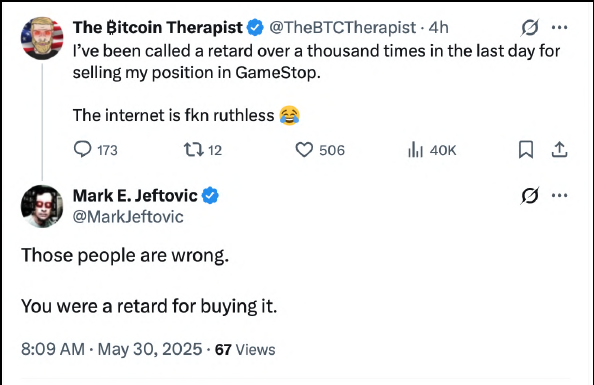Open reply icon with 173 comments
594x385 pixels.
coord(82,149)
